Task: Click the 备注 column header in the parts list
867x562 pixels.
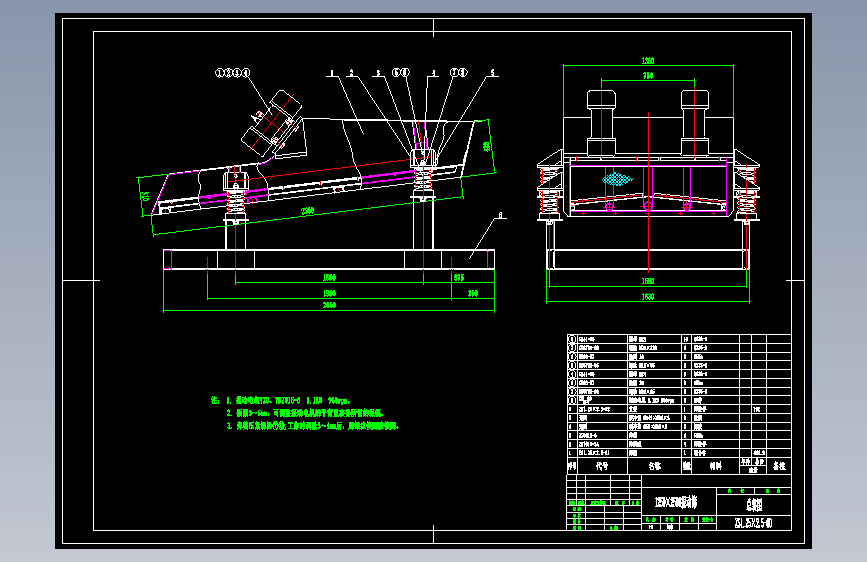Action: 779,466
